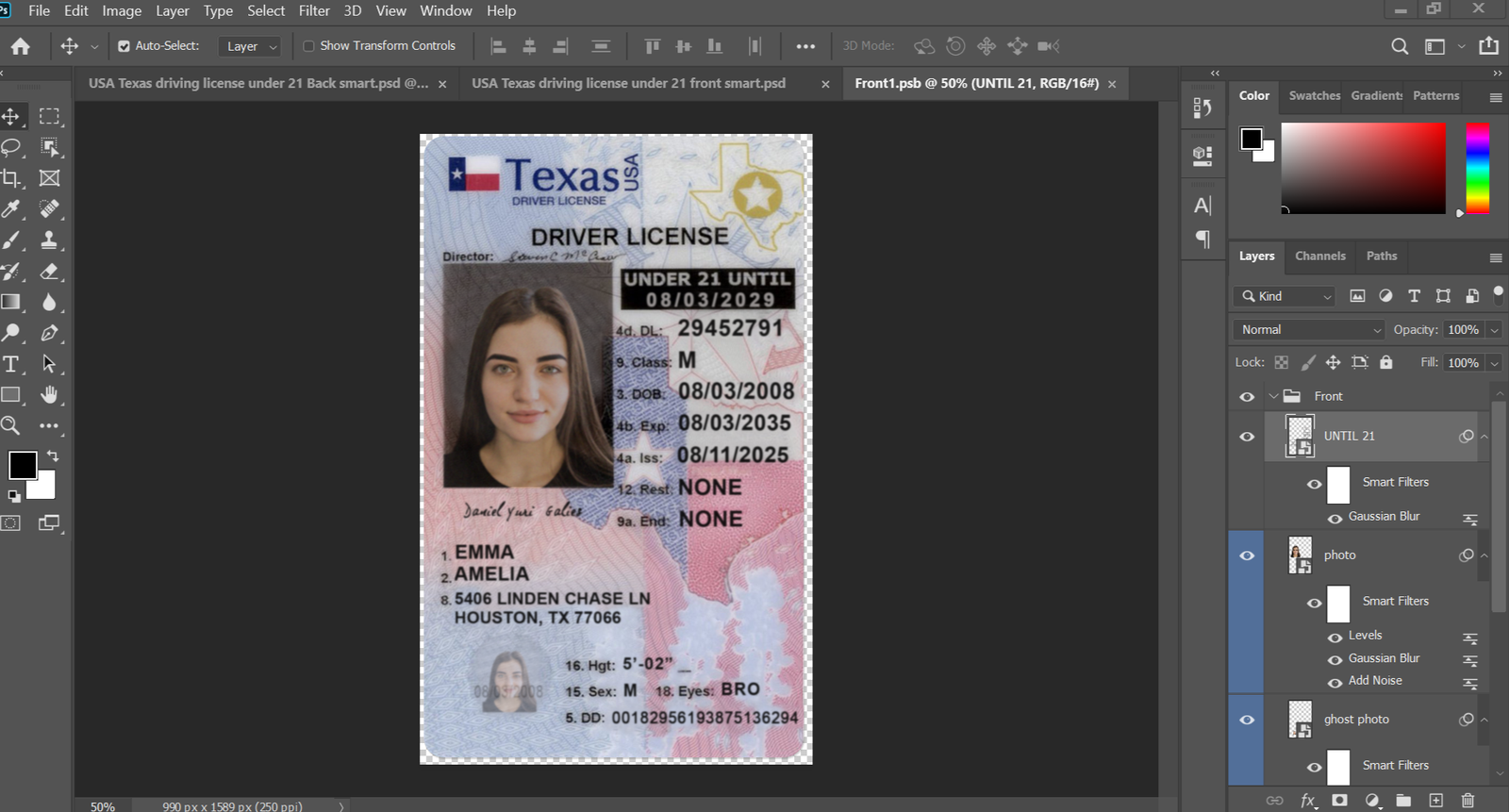
Task: Click the fx layer style icon
Action: pyautogui.click(x=1307, y=801)
